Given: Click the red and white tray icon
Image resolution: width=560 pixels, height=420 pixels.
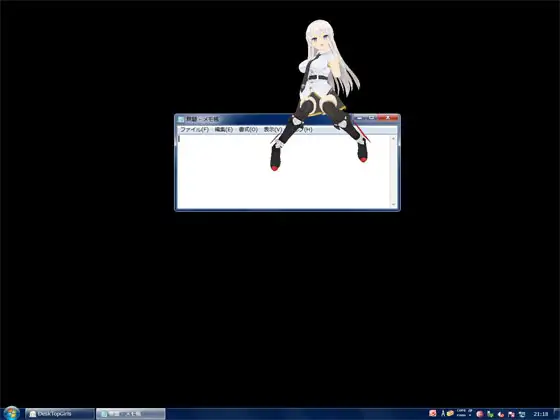Looking at the screenshot, I should 501,414.
